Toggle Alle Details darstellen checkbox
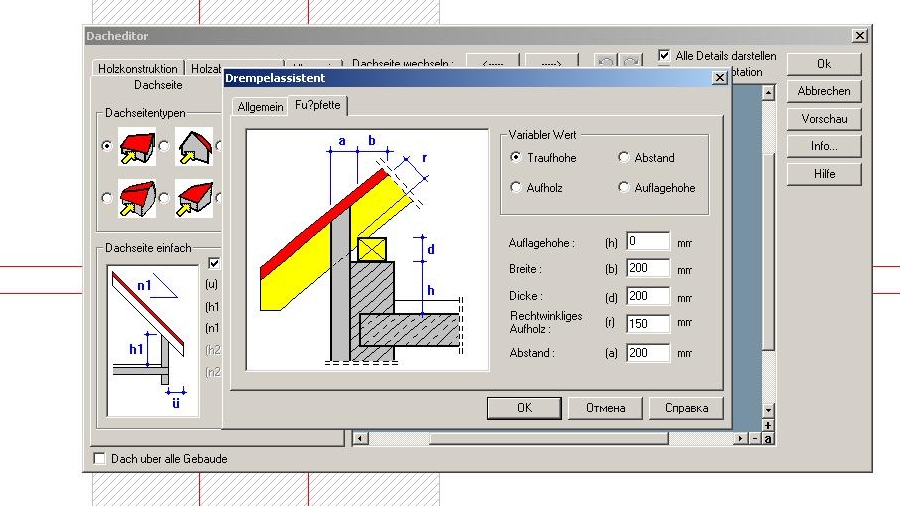The width and height of the screenshot is (900, 506). pyautogui.click(x=665, y=56)
